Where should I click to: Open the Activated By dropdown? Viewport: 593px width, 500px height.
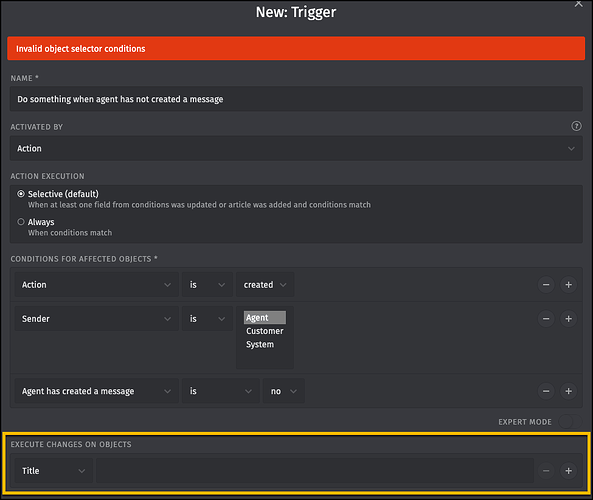click(x=296, y=148)
